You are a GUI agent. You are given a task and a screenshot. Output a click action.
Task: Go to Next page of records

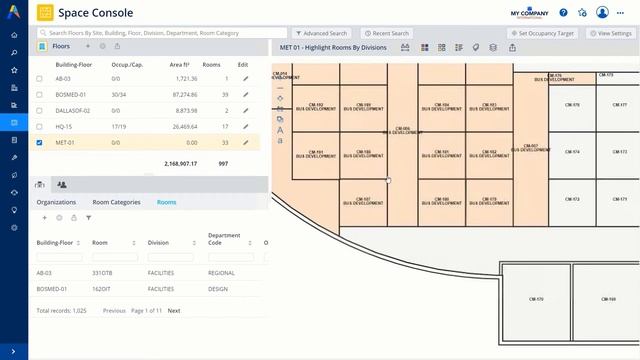point(174,311)
